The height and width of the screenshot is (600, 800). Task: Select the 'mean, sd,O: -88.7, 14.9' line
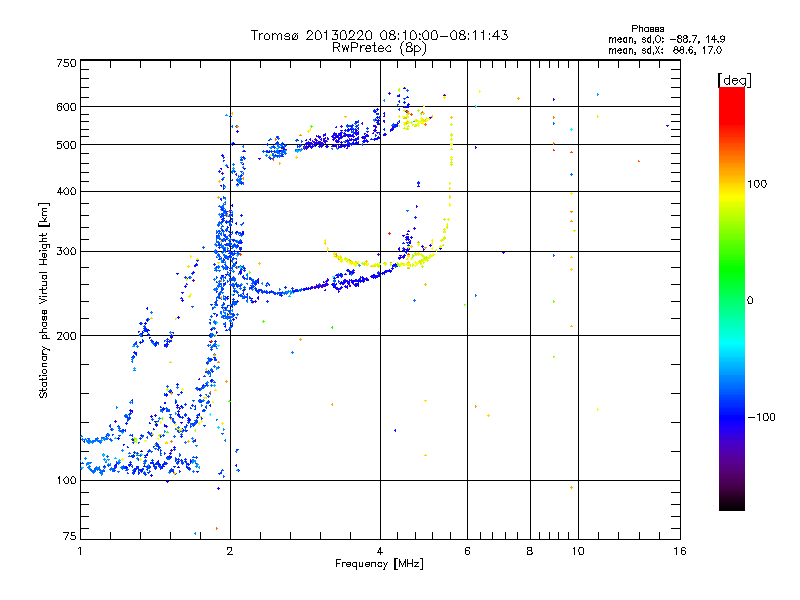[666, 39]
